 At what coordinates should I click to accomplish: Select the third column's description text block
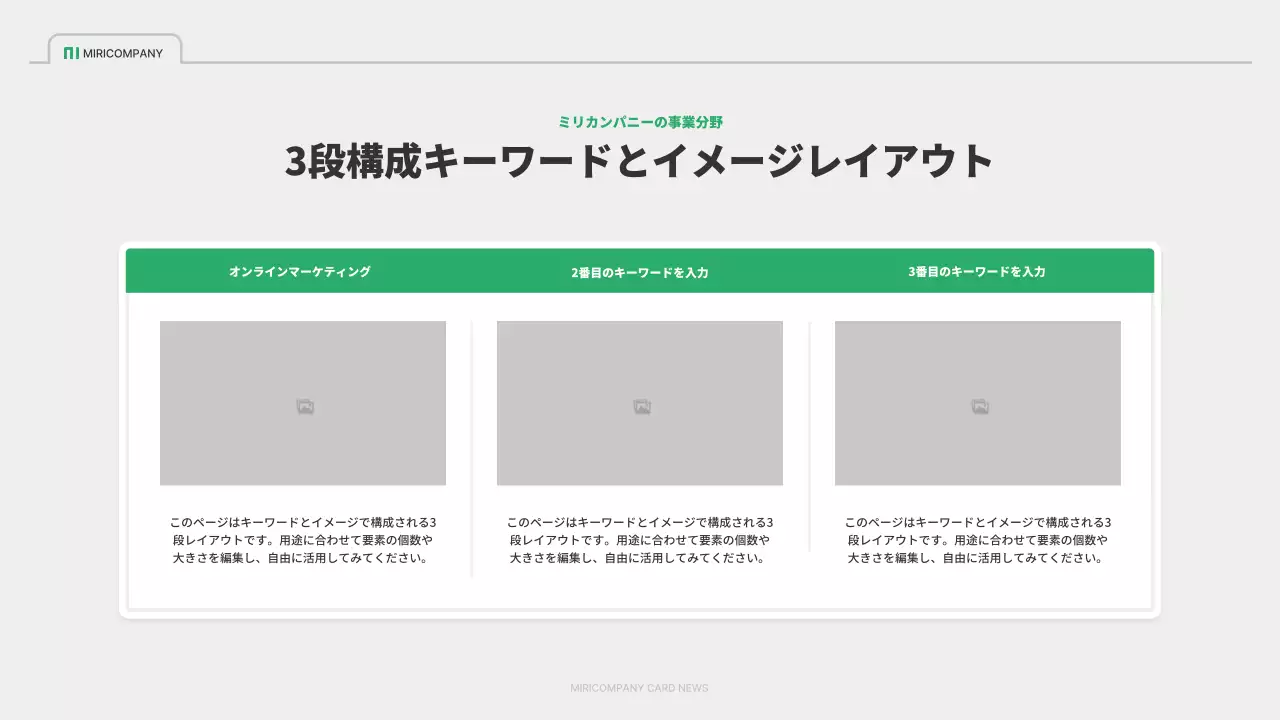[x=978, y=540]
